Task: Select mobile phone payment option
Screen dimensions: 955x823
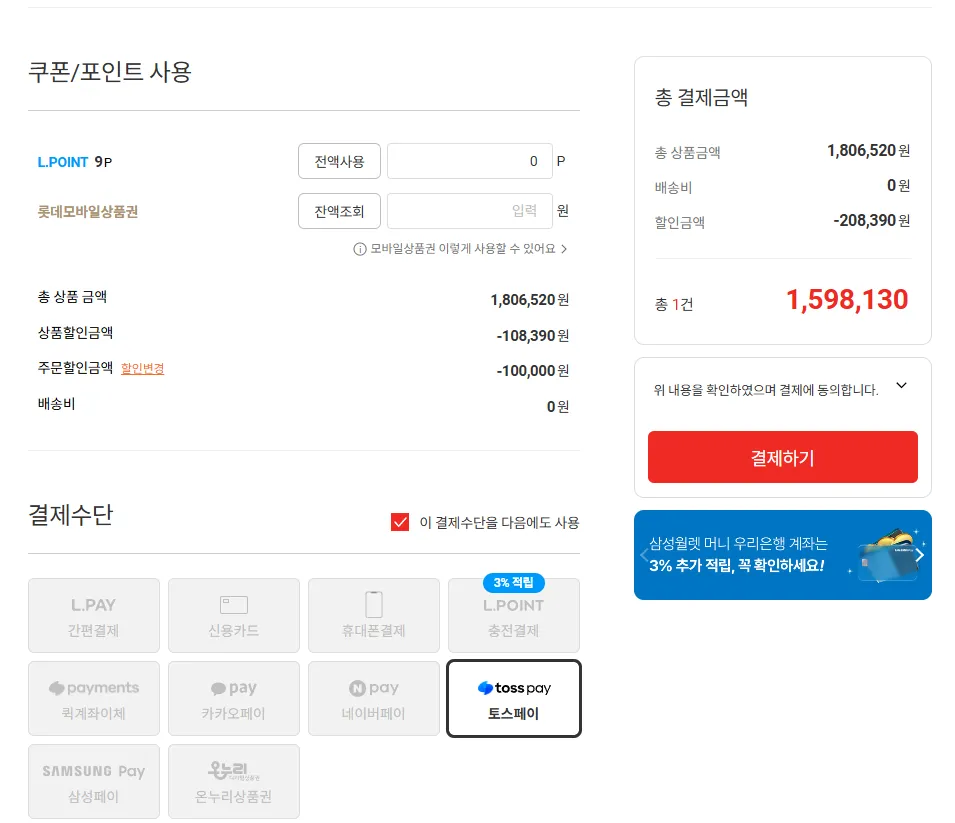Action: [373, 615]
